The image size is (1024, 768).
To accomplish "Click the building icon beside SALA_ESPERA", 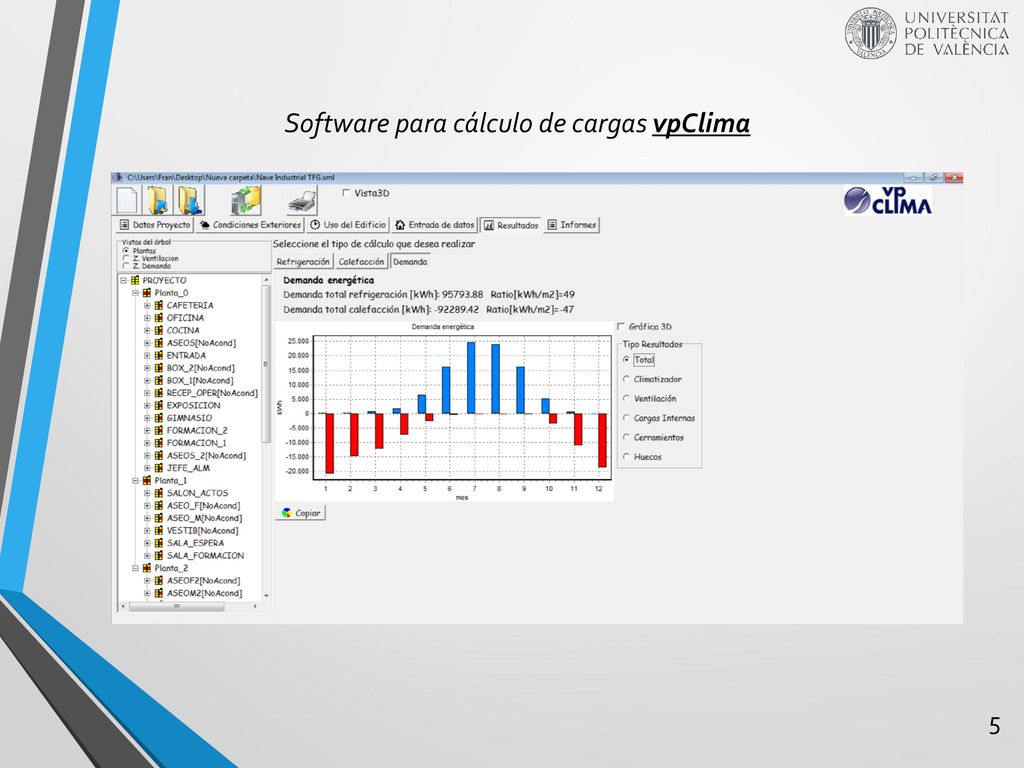I will pos(159,543).
